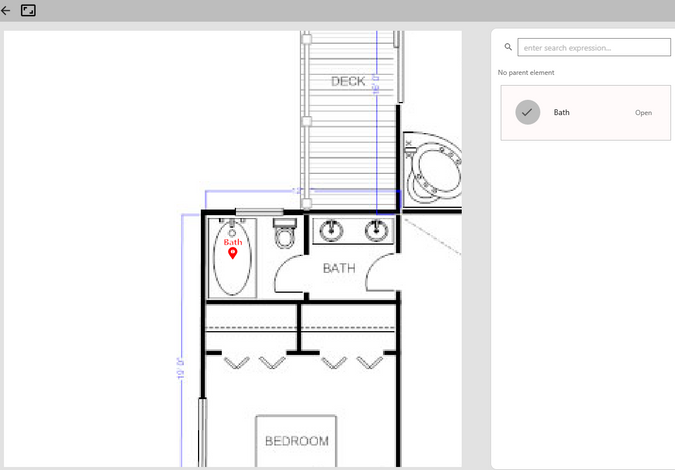Click the DECK label on the floorplan
675x470 pixels.
coord(348,81)
